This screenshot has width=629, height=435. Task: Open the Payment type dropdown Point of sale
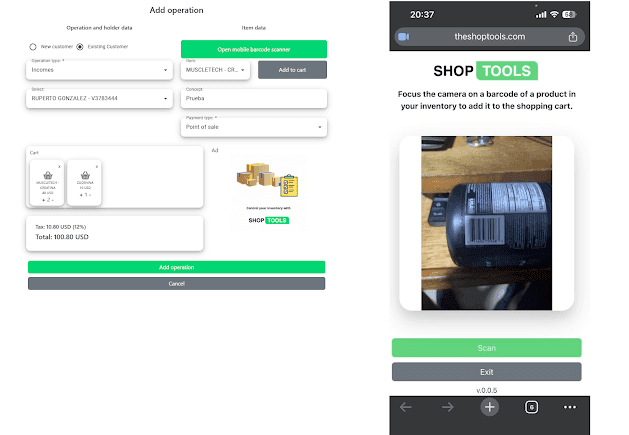click(x=254, y=127)
